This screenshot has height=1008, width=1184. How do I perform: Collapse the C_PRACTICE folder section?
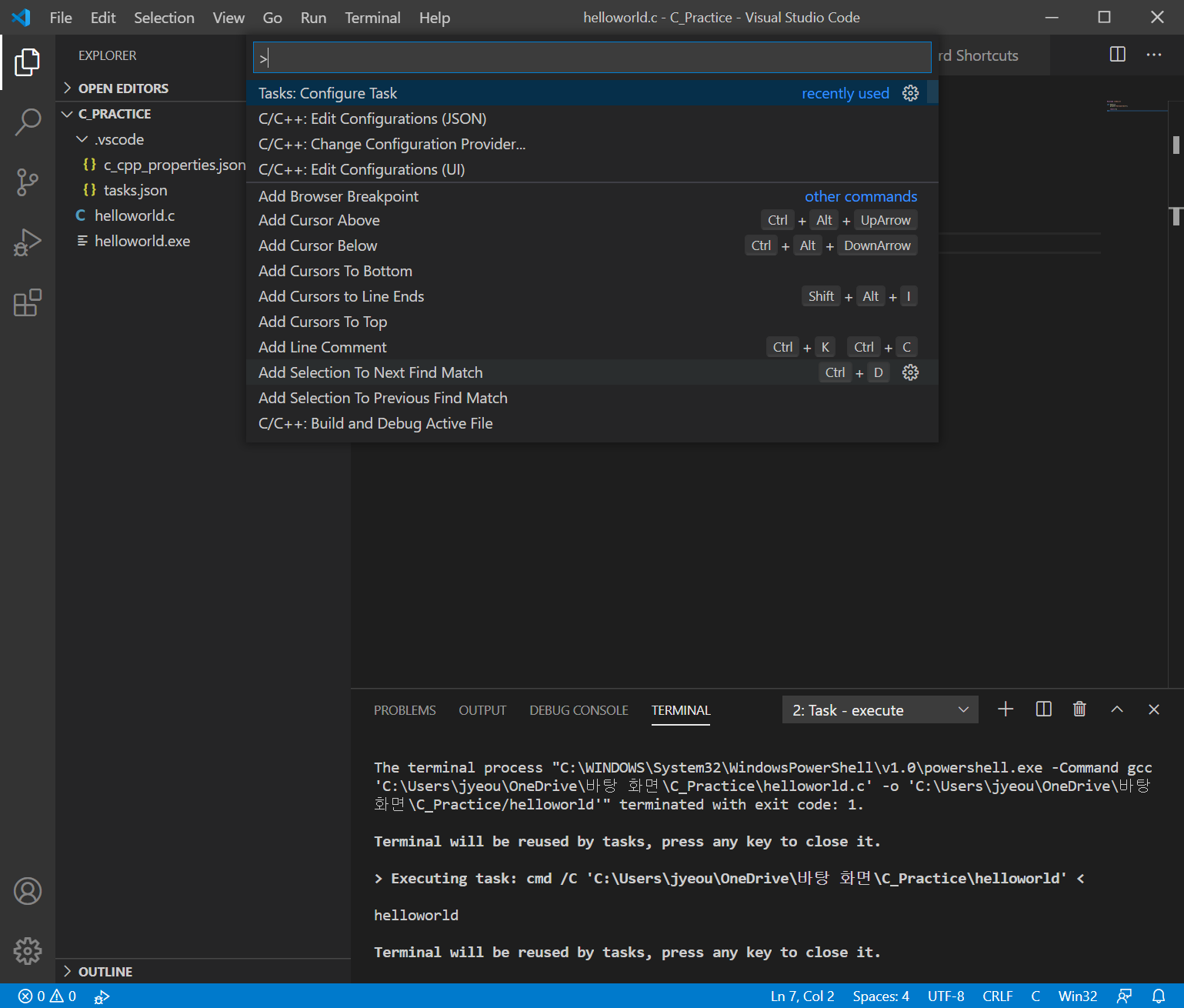[x=115, y=114]
